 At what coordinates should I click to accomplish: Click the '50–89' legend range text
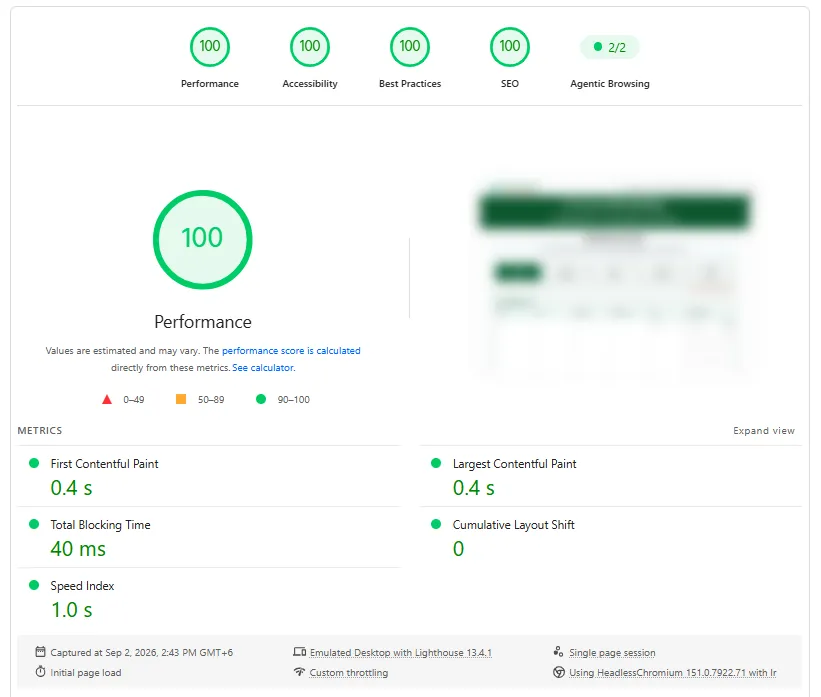point(211,400)
